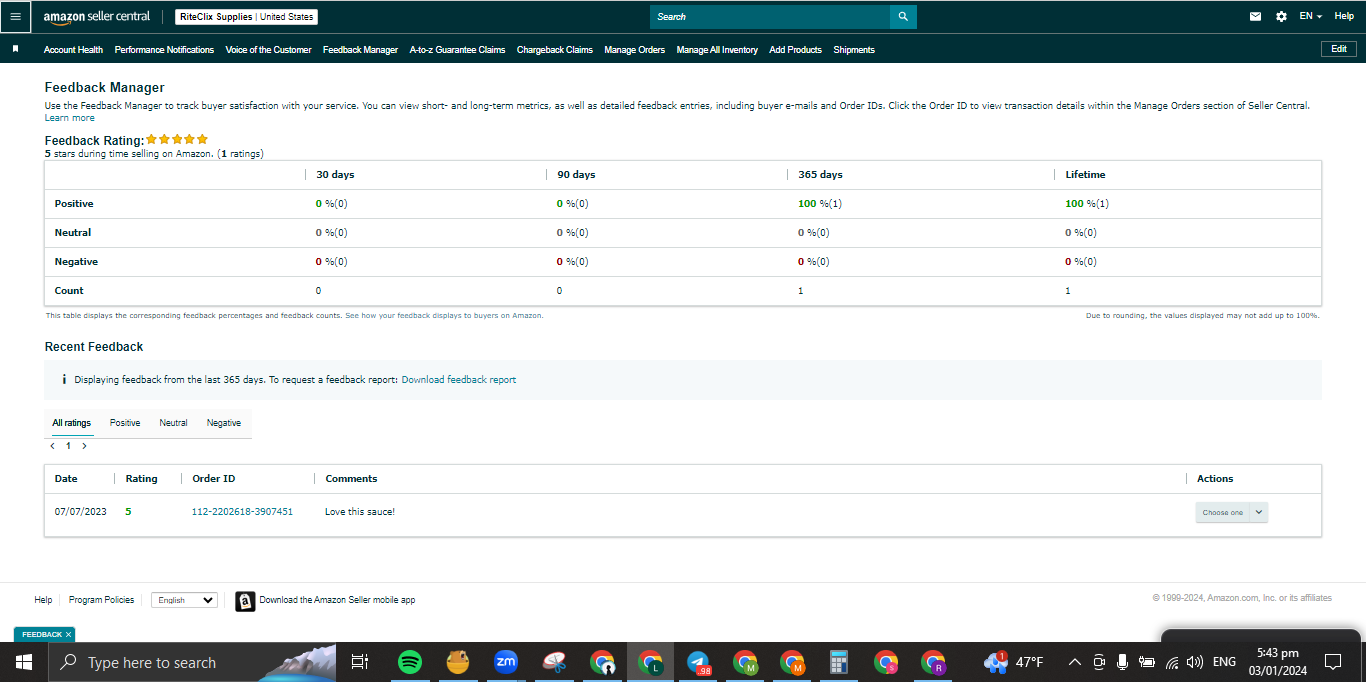This screenshot has height=682, width=1366.
Task: Open the taskbar clock showing 5:43 pm
Action: pos(1277,662)
